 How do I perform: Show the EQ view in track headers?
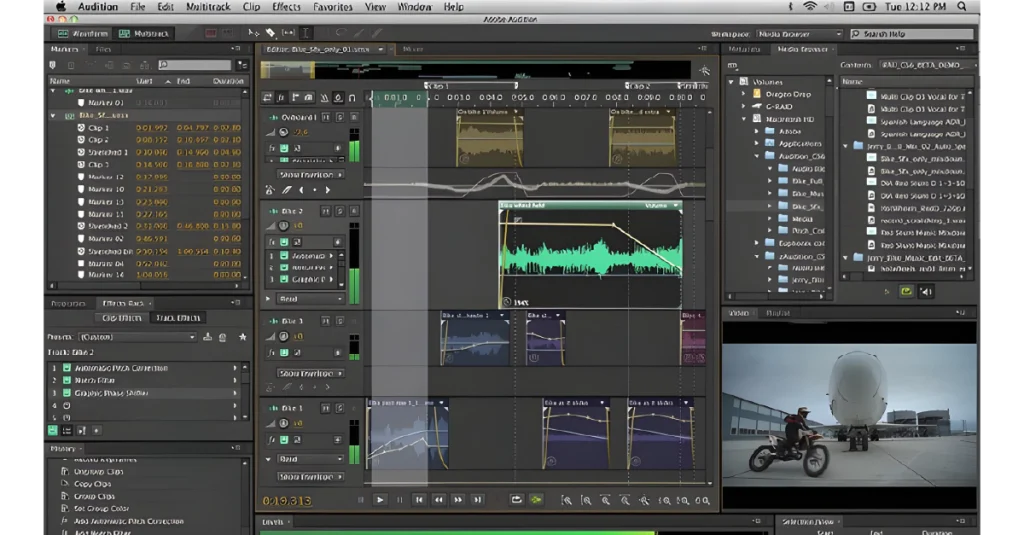309,97
